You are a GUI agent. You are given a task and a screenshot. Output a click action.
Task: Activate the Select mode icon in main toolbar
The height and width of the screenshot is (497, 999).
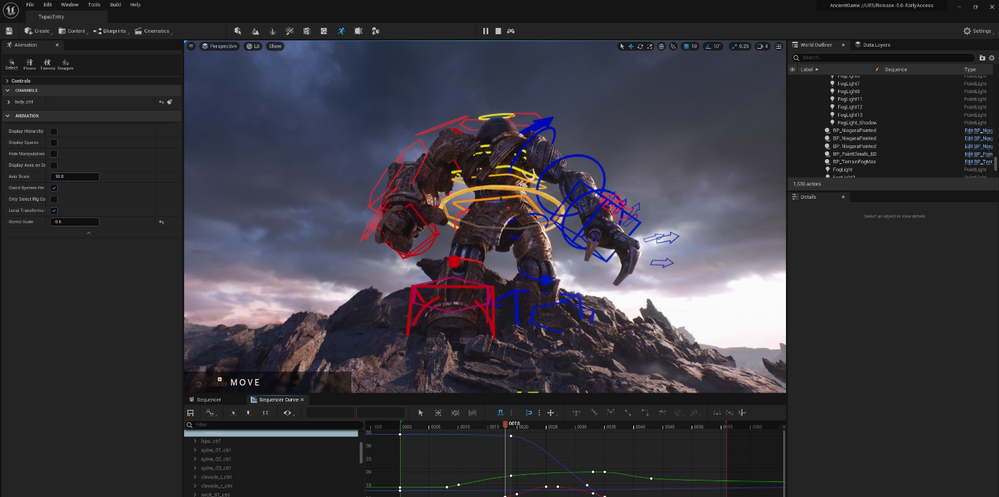[238, 31]
